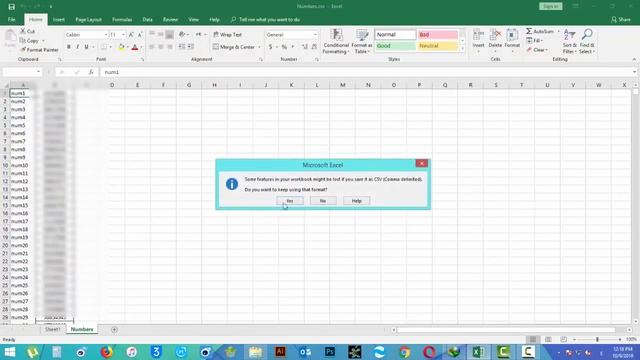Open Sort & Filter menu
The image size is (640, 360).
click(569, 41)
